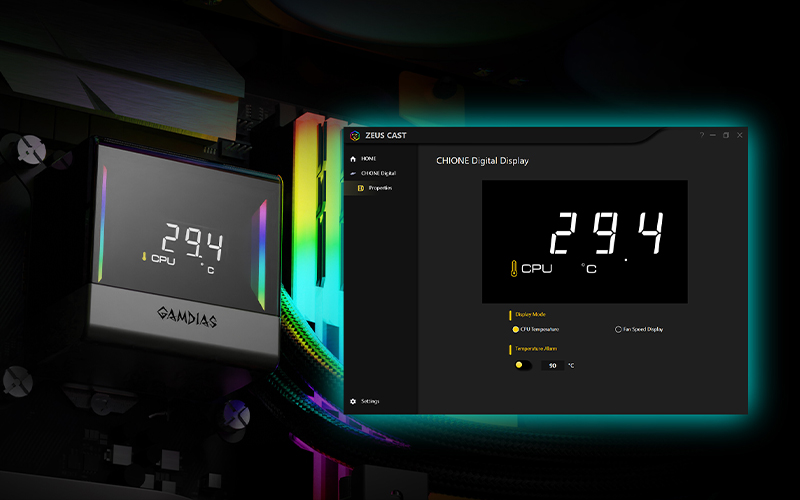This screenshot has width=800, height=500.
Task: Select the Fan Speed Display mode
Action: pos(639,330)
